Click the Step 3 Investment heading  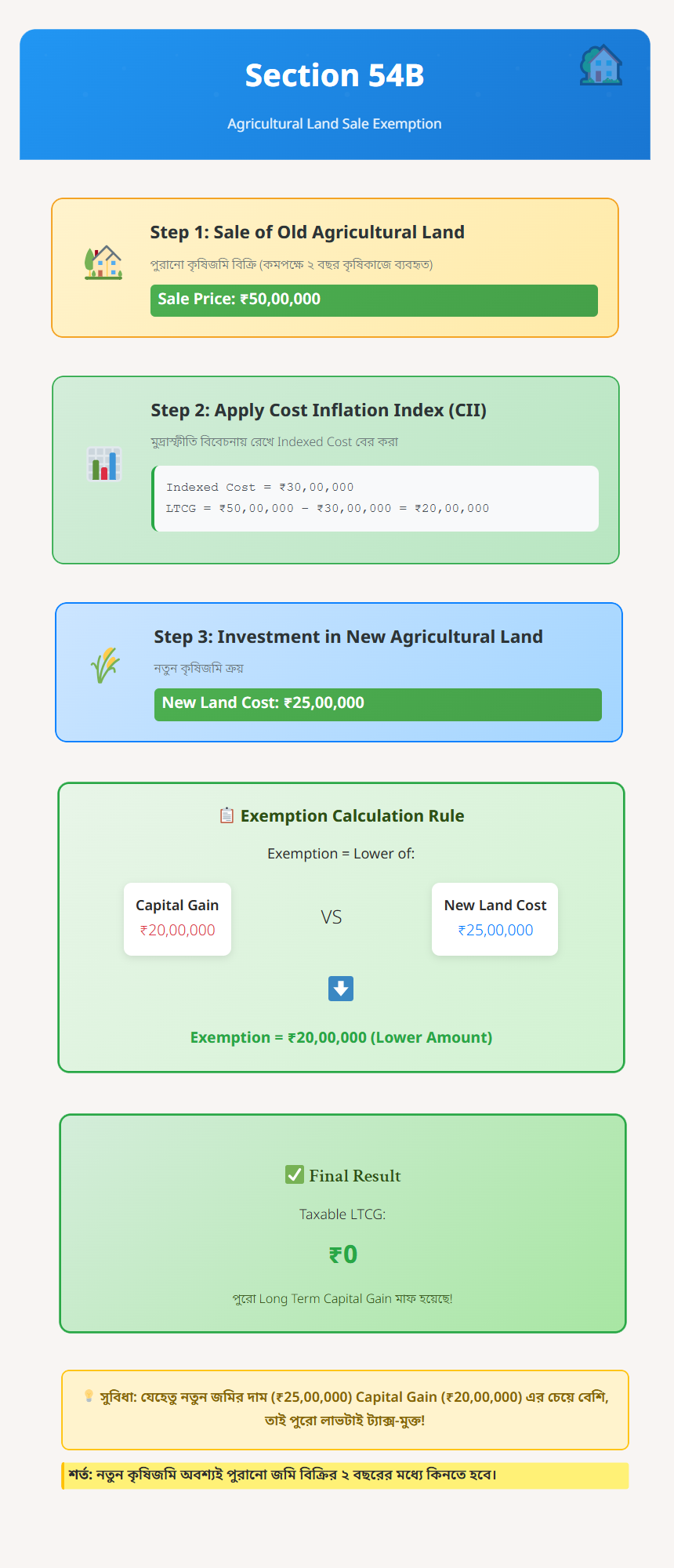(348, 637)
